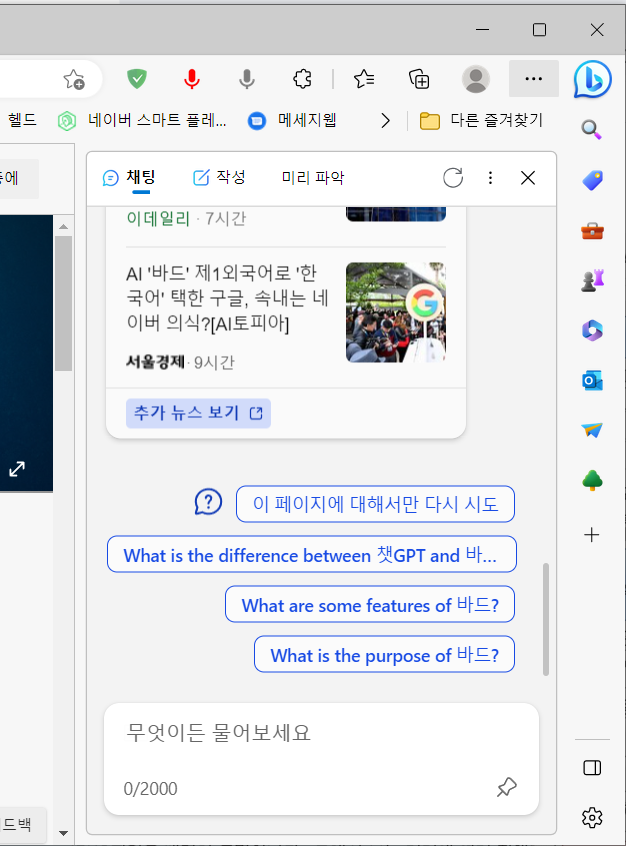Open the green shield extension

pos(137,79)
